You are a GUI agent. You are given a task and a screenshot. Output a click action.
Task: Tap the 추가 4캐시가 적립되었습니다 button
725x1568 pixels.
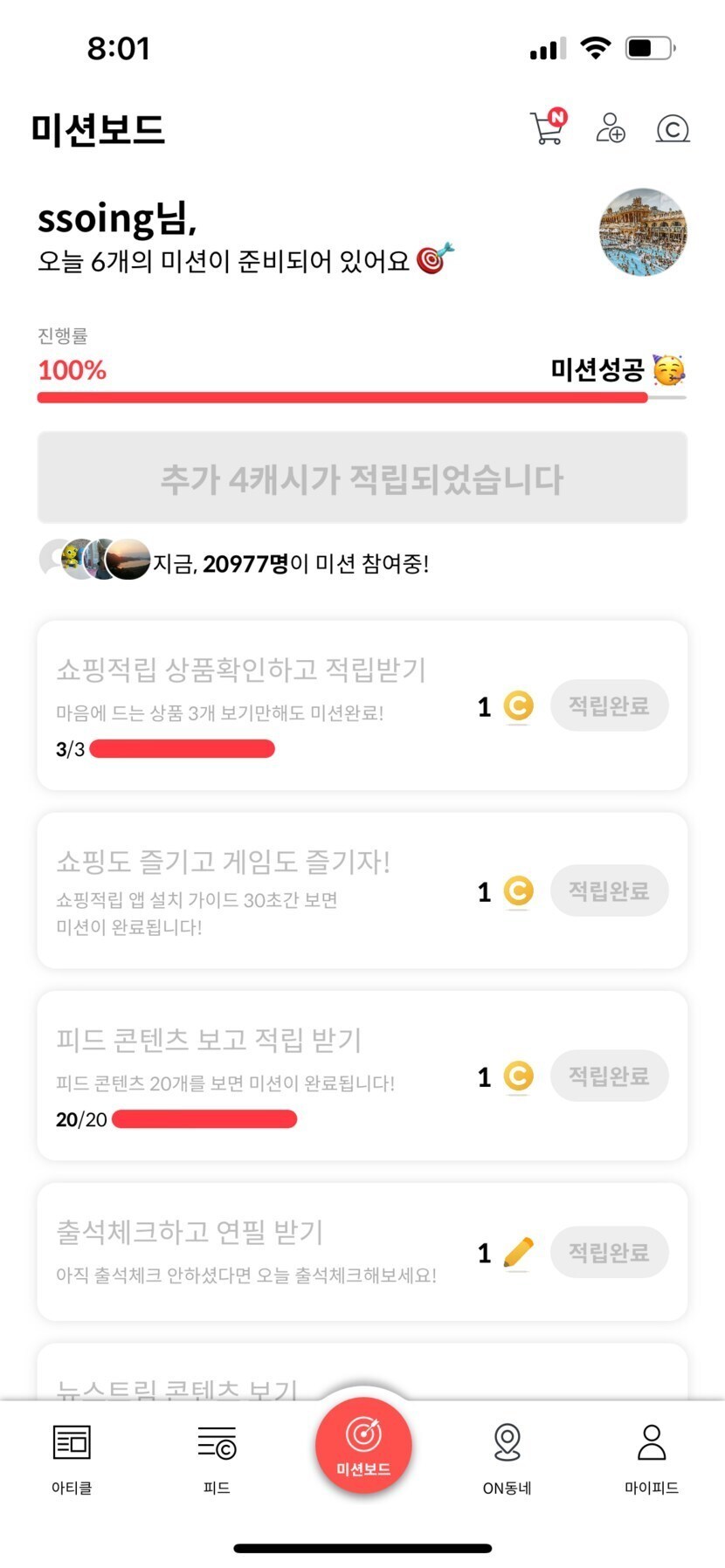[362, 478]
